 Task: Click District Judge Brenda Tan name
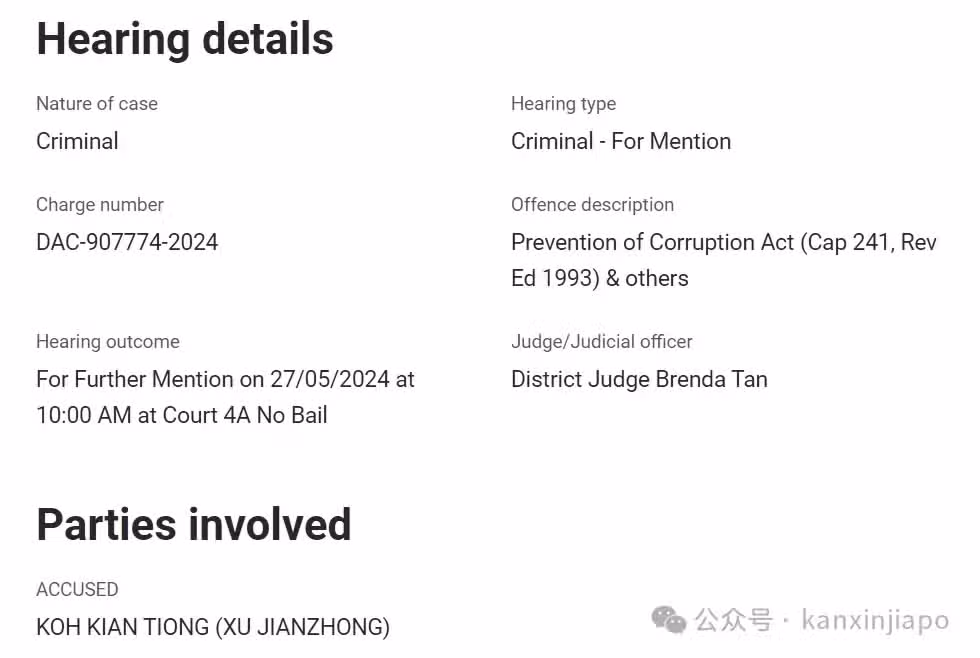[x=639, y=379]
